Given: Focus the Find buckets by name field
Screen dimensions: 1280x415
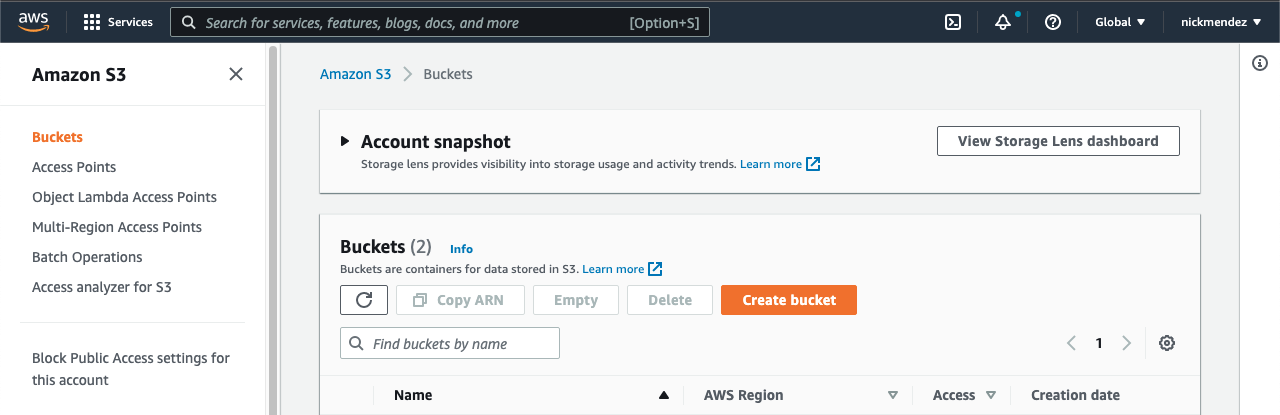Looking at the screenshot, I should (x=450, y=343).
